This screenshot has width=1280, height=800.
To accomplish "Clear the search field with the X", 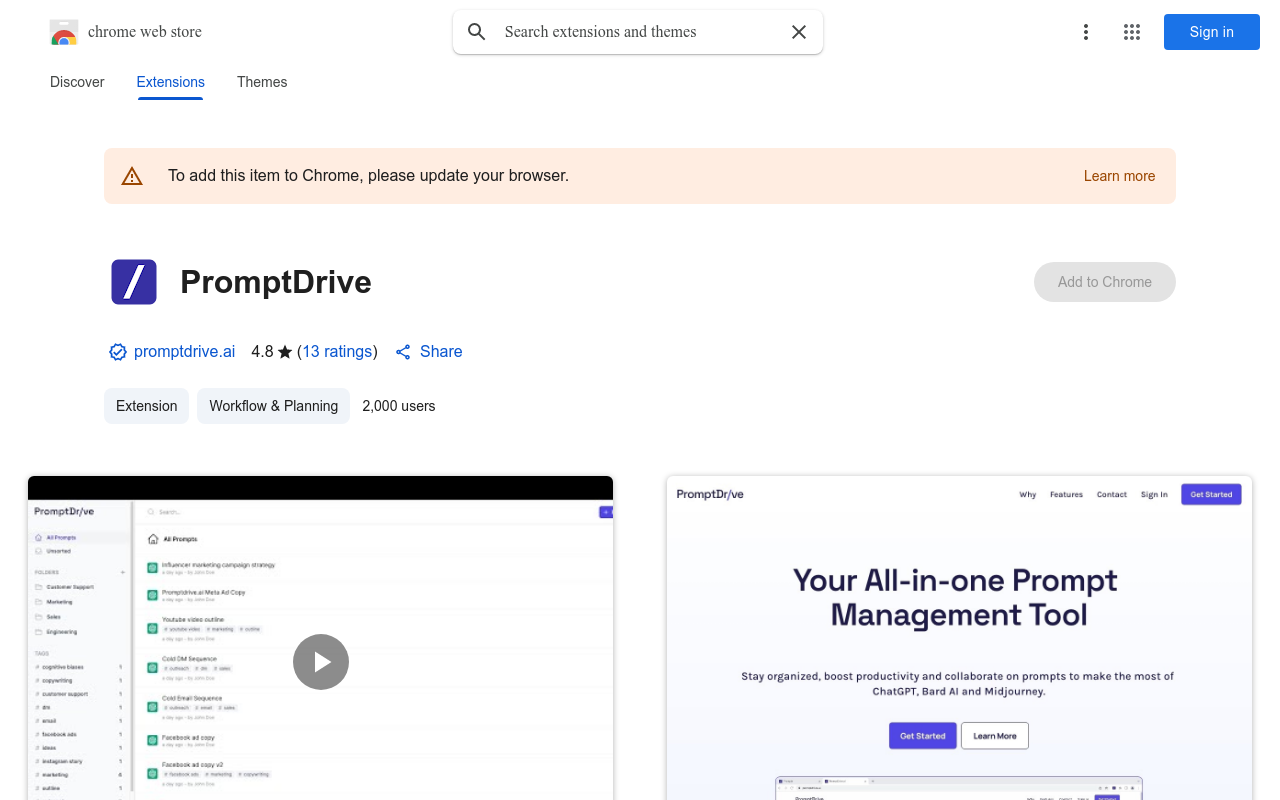I will (x=799, y=32).
